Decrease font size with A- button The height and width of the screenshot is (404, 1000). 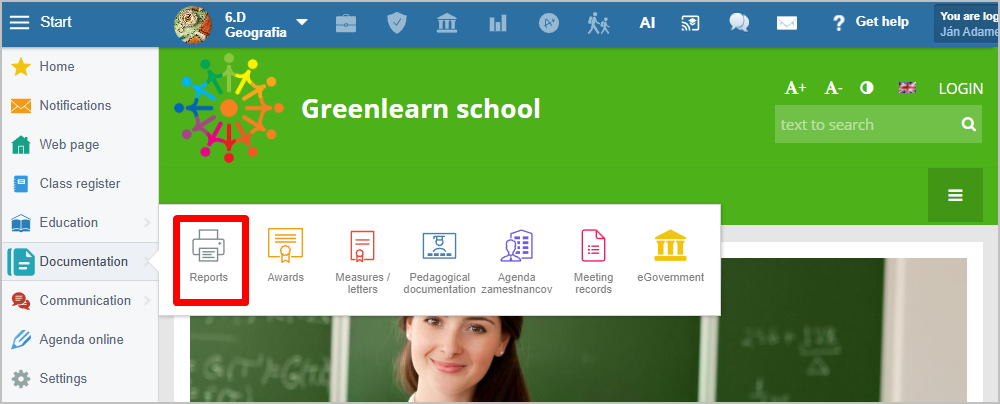coord(833,88)
